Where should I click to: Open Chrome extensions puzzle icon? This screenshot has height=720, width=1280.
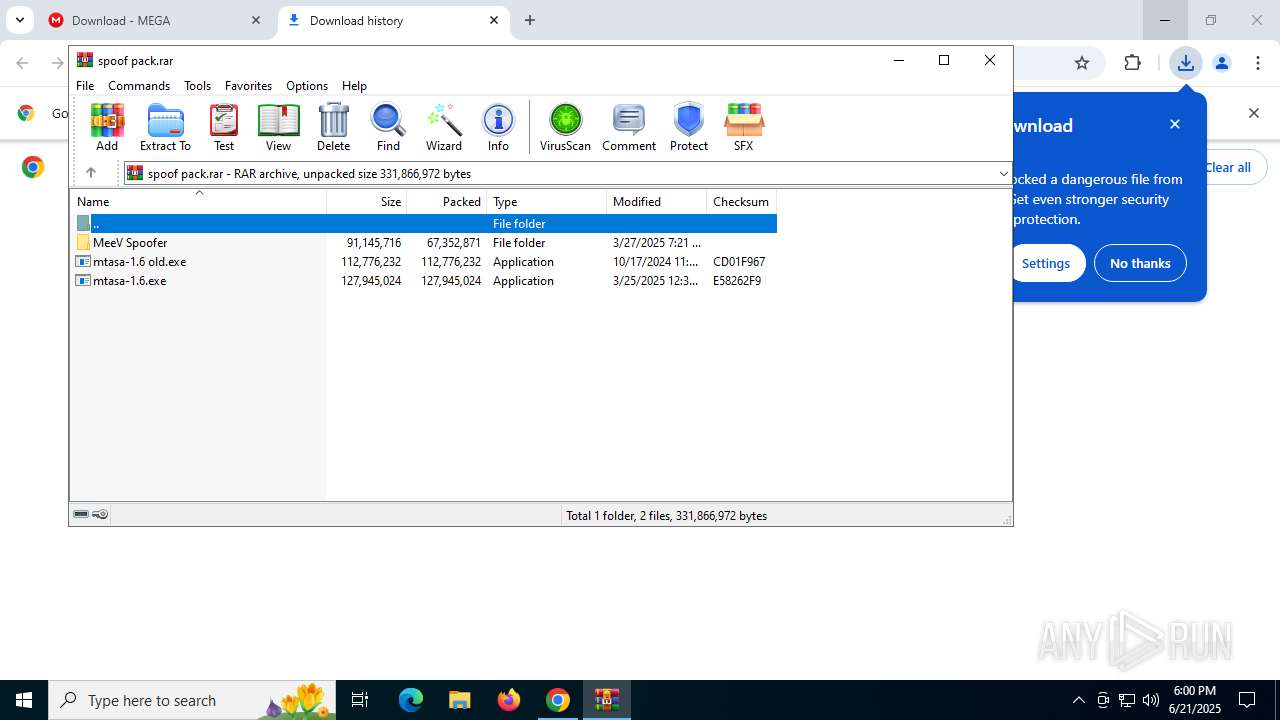tap(1132, 63)
